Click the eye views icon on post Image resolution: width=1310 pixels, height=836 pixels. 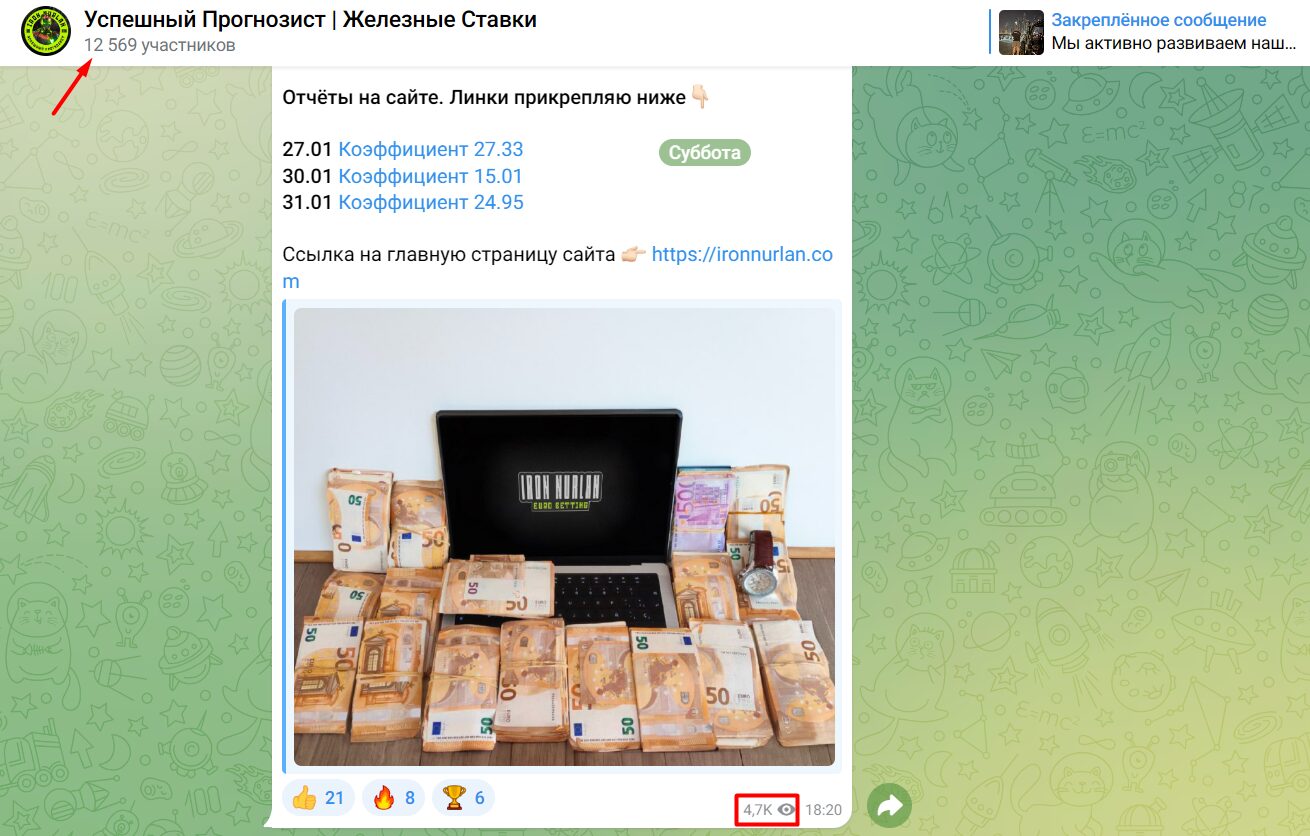pos(786,810)
